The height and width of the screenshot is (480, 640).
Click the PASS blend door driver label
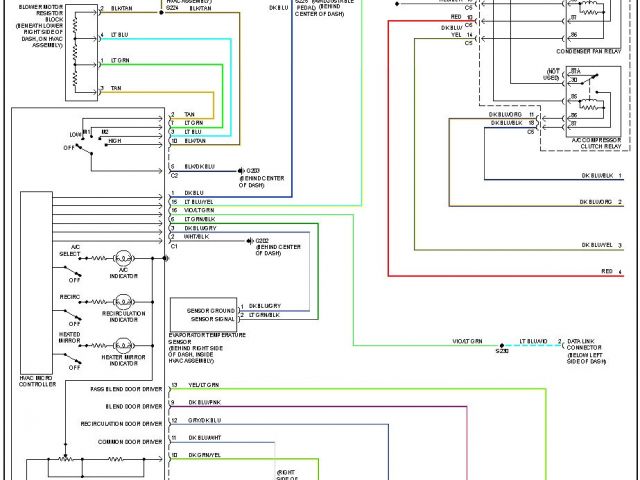pyautogui.click(x=126, y=385)
